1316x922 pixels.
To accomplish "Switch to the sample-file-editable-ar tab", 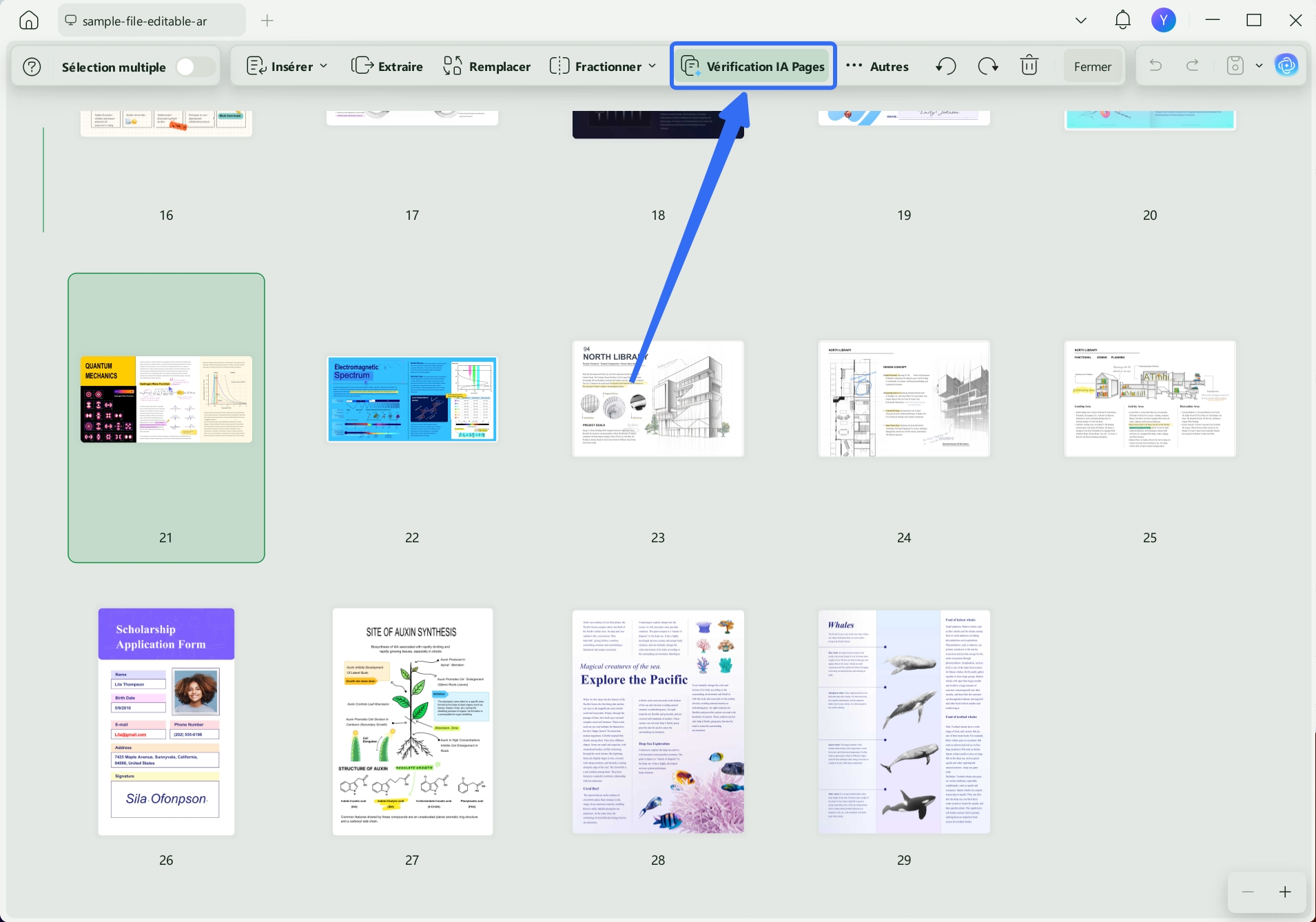I will 152,21.
